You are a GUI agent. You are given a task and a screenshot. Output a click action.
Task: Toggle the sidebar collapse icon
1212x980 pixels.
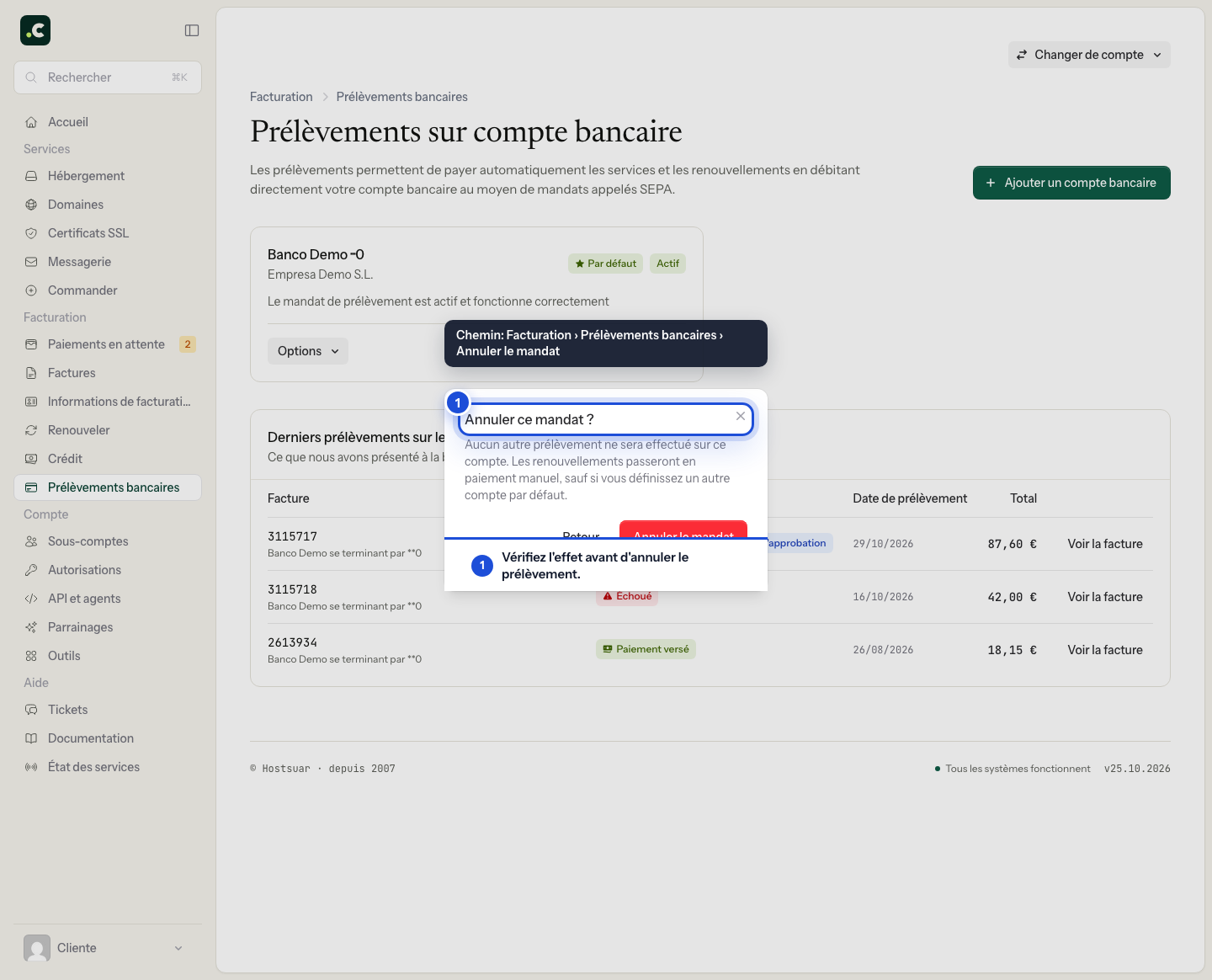point(192,30)
